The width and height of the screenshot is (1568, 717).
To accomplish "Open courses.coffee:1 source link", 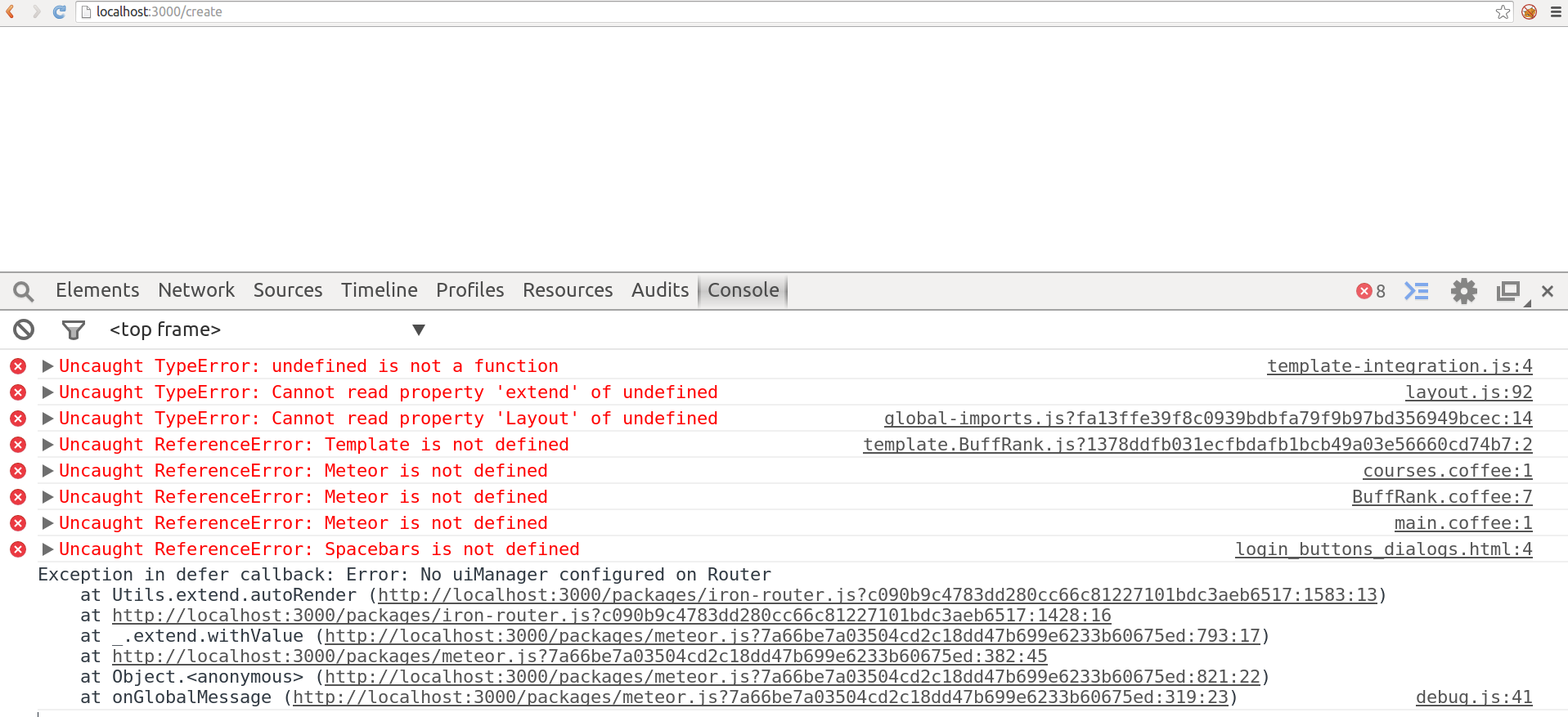I will (1448, 471).
